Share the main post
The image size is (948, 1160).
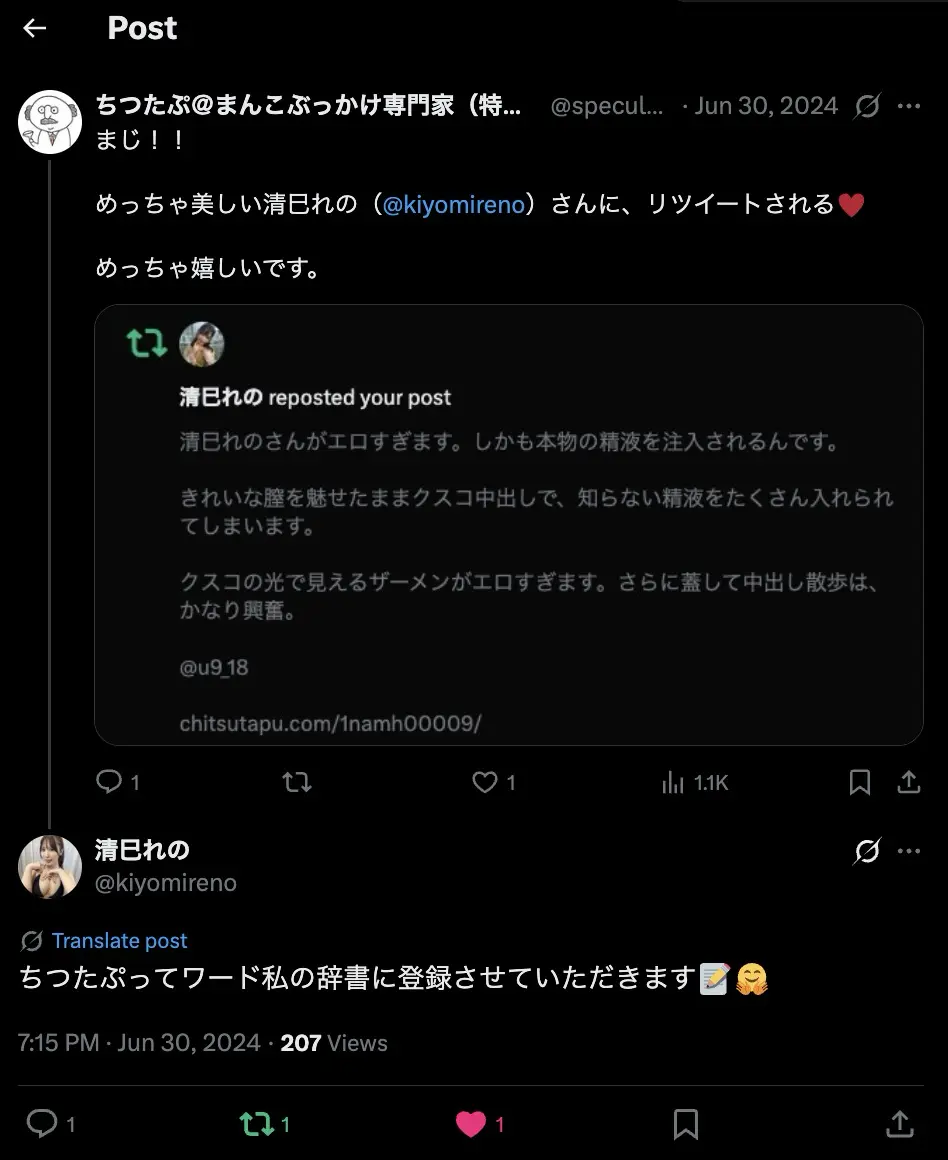pos(899,1124)
